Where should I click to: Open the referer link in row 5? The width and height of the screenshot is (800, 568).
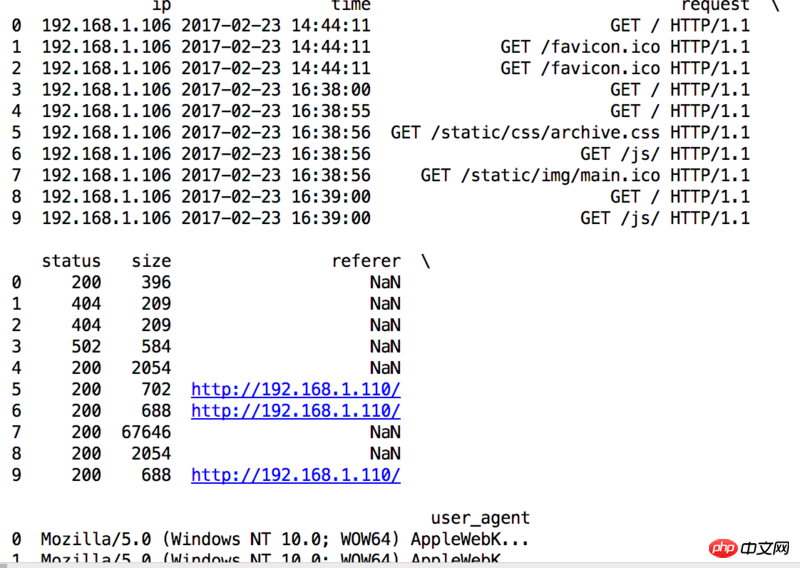click(x=295, y=389)
